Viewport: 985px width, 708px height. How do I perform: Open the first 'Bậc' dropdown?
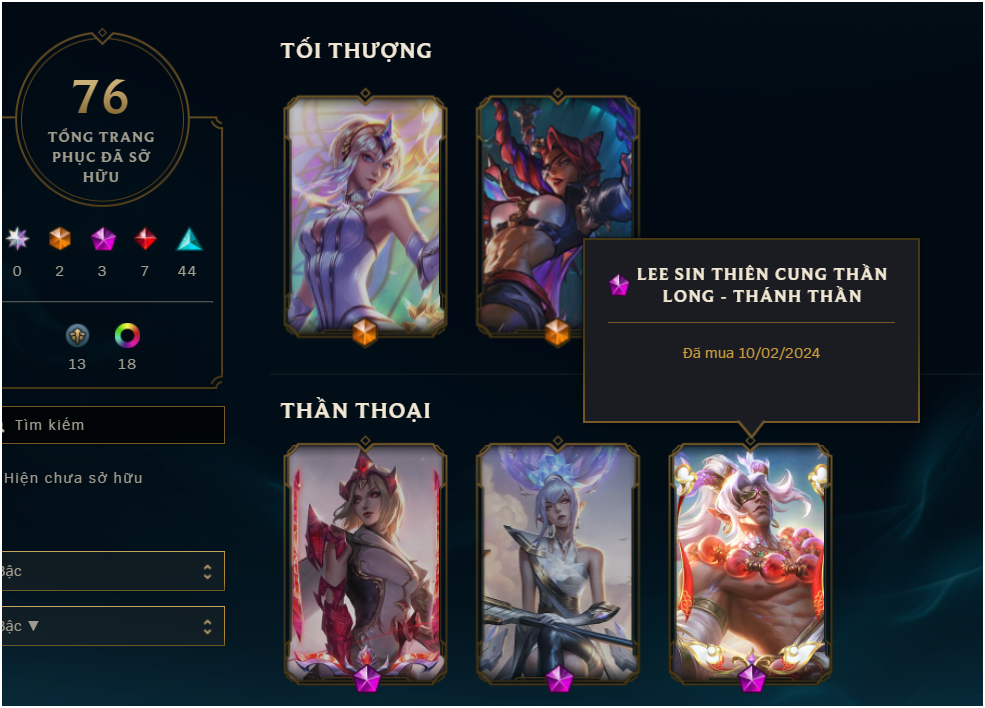pyautogui.click(x=112, y=571)
